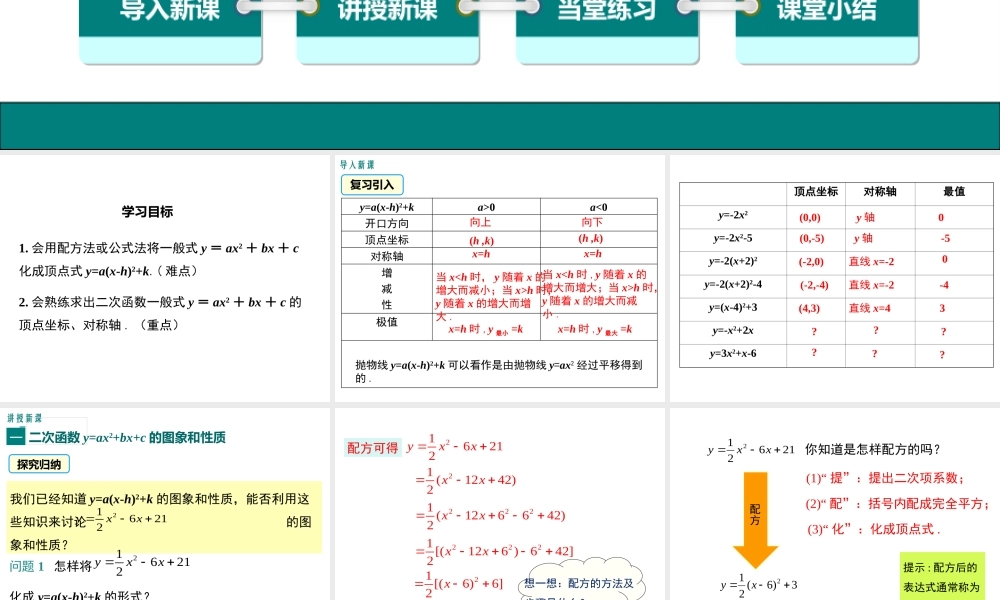Screen dimensions: 1000x600
Task: Click the y=-x²+2x row label
Action: 733,330
